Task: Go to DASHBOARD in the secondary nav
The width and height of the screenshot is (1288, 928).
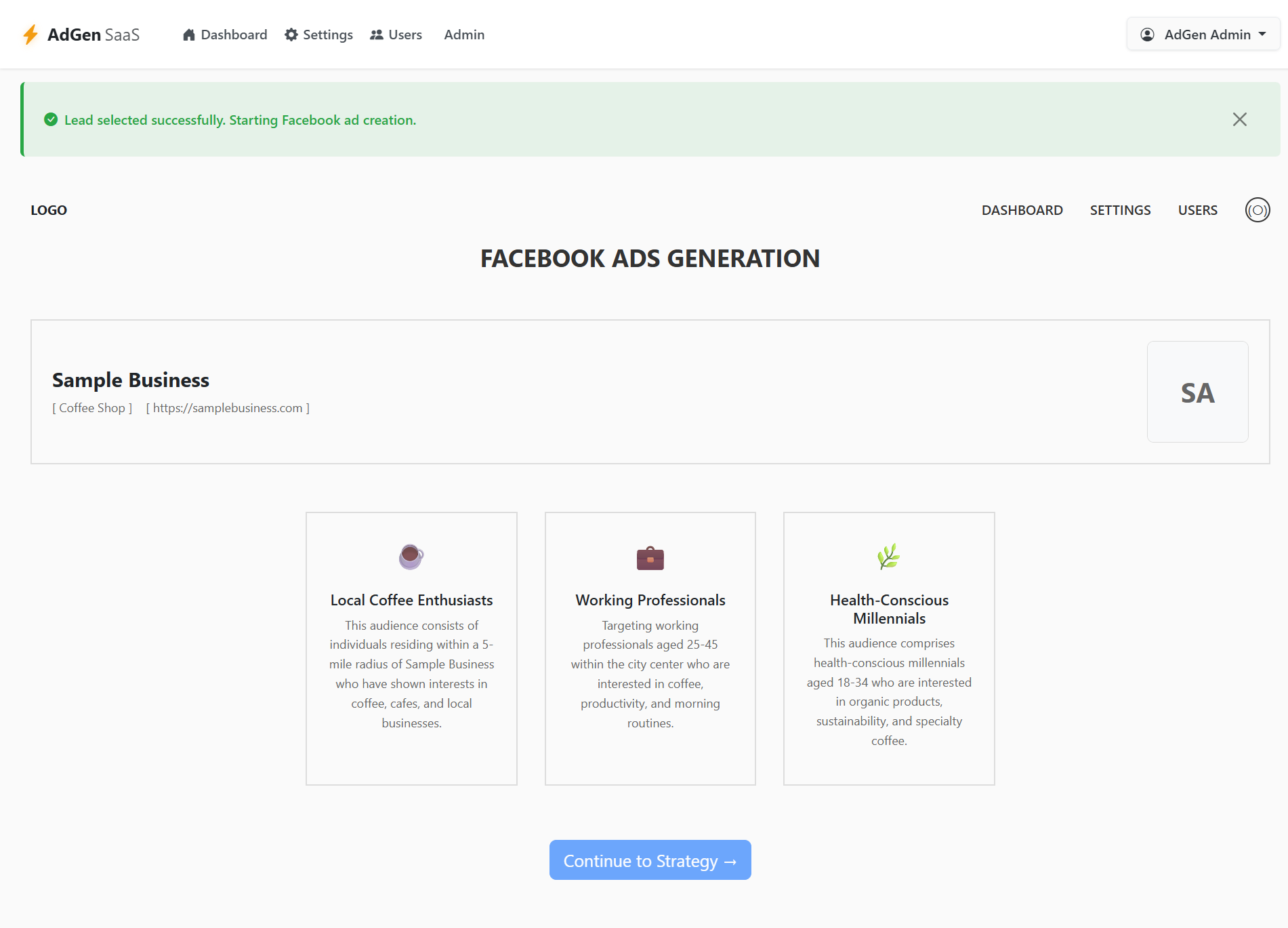Action: [x=1022, y=210]
